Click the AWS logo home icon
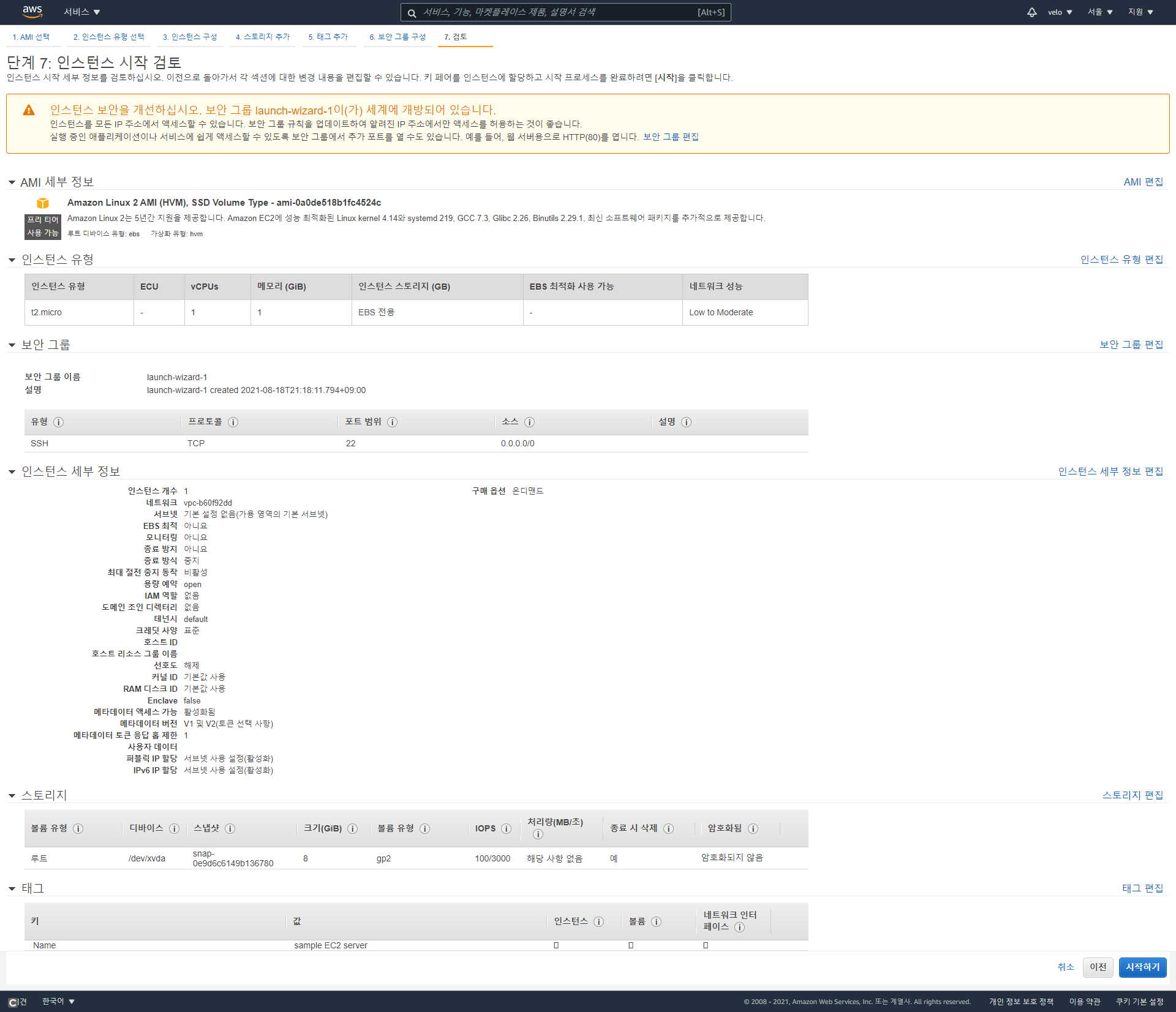 pos(32,12)
